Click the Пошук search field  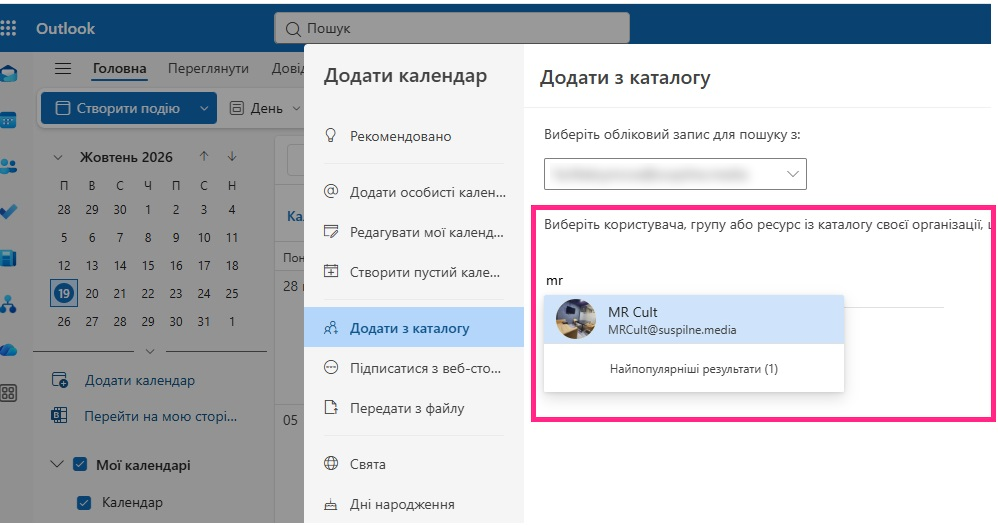click(452, 29)
